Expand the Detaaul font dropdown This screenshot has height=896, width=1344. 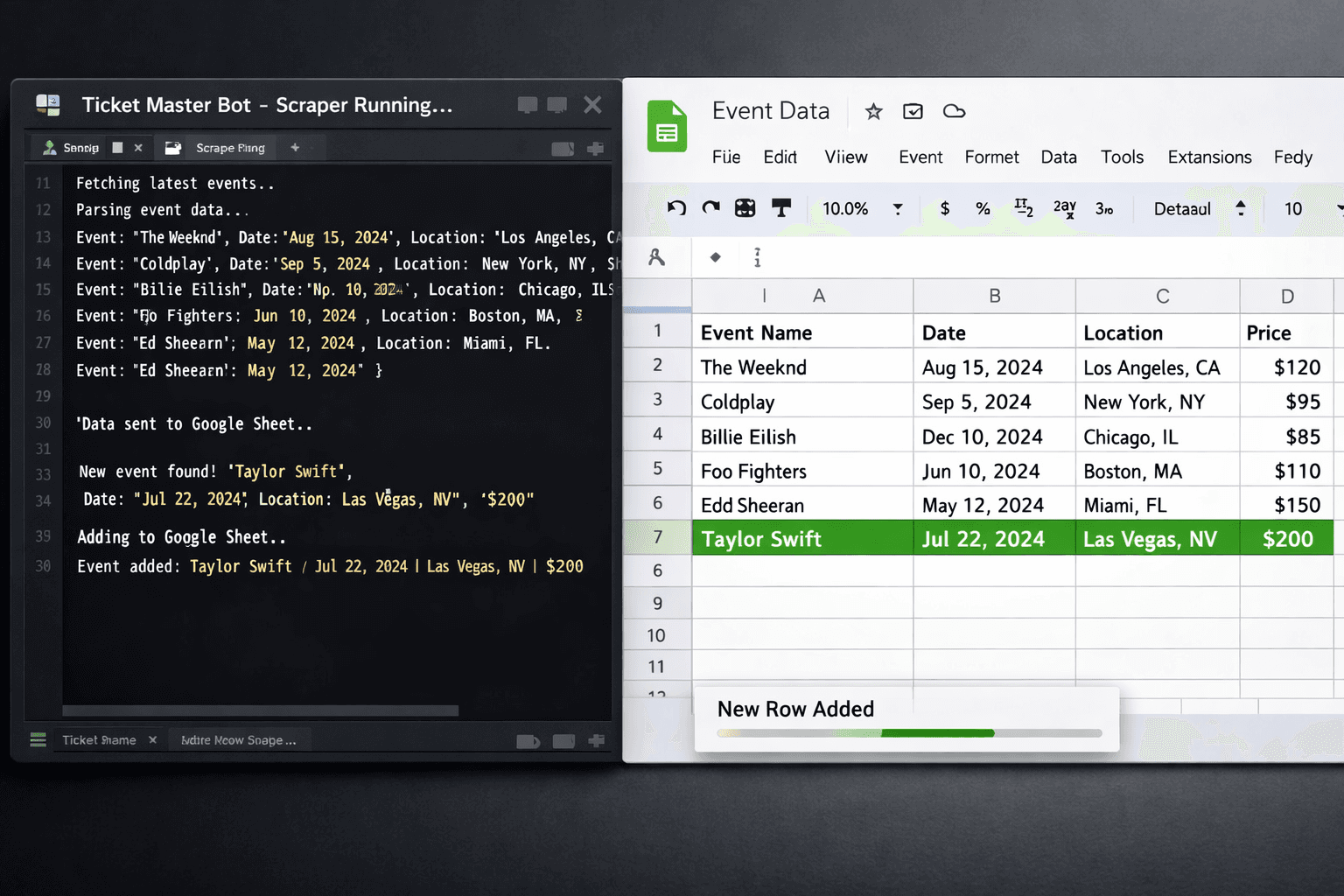coord(1240,208)
